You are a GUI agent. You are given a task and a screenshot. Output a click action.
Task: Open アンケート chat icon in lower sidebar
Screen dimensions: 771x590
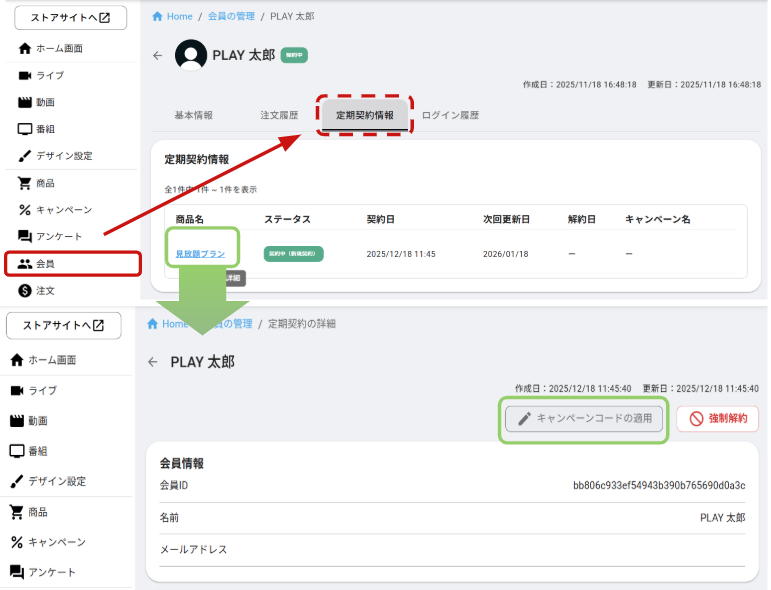coord(17,572)
